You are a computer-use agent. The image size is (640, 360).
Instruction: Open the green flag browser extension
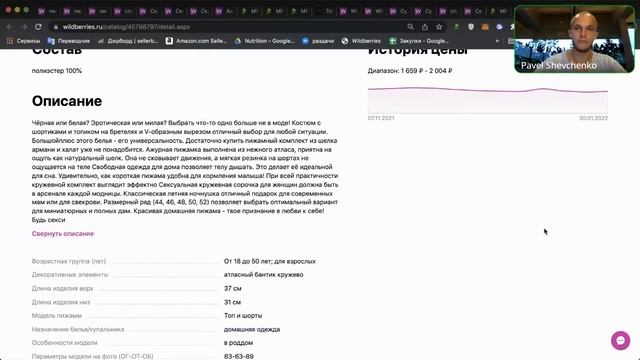(x=457, y=27)
